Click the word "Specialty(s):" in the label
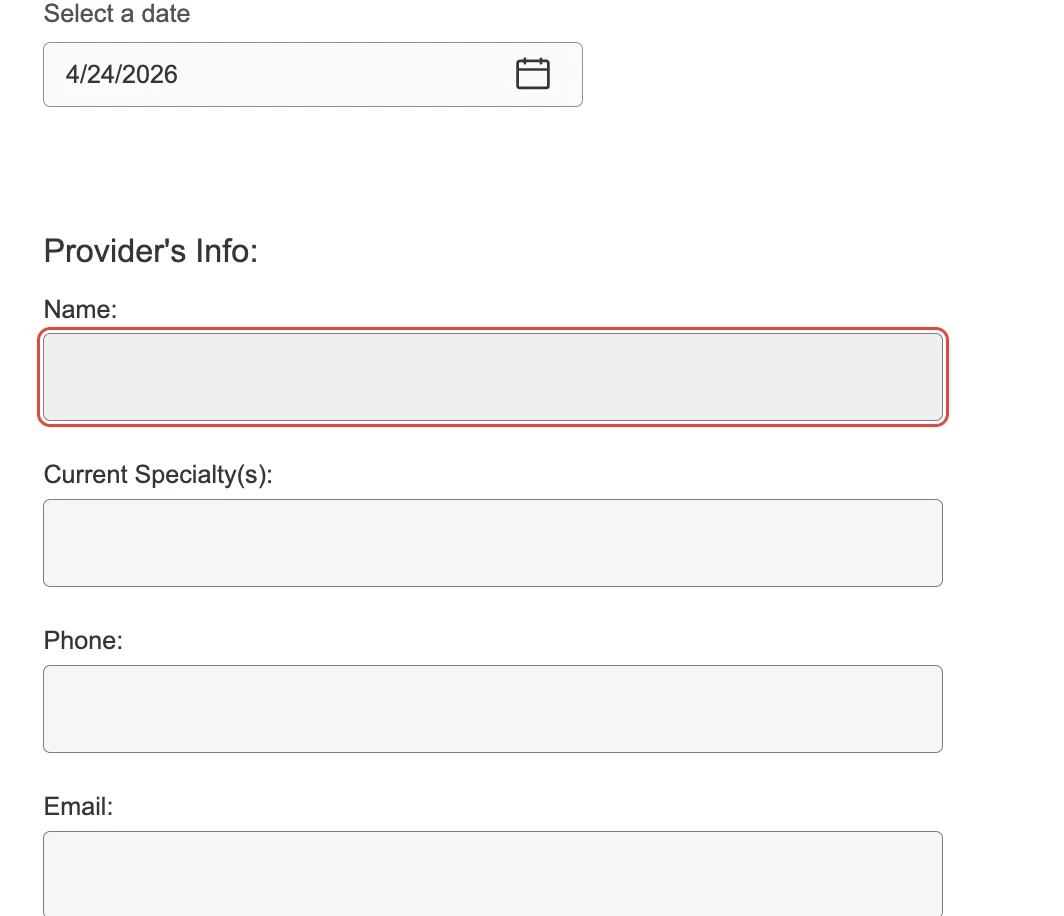1064x916 pixels. (204, 475)
